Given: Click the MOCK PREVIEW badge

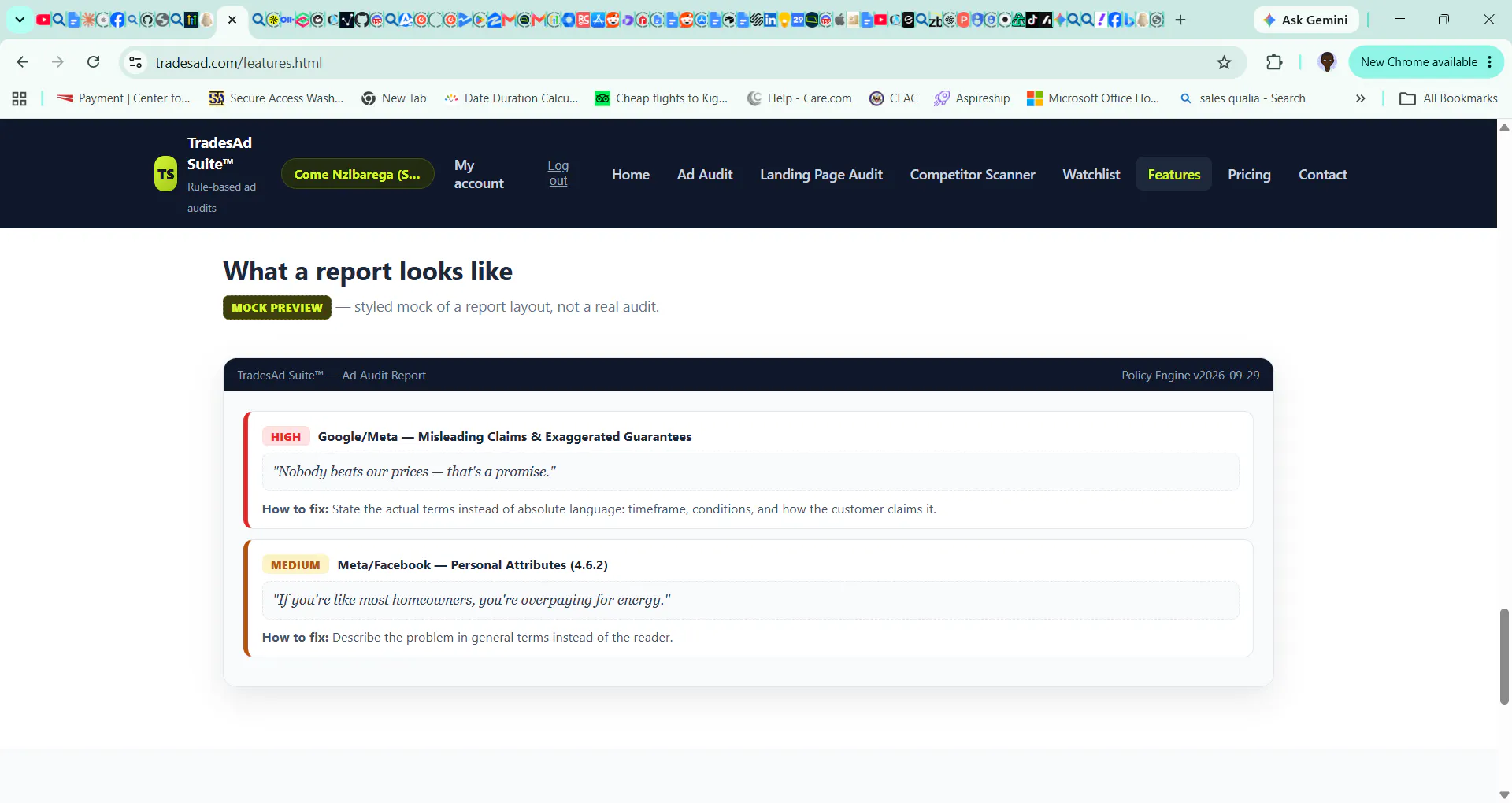Looking at the screenshot, I should [277, 307].
